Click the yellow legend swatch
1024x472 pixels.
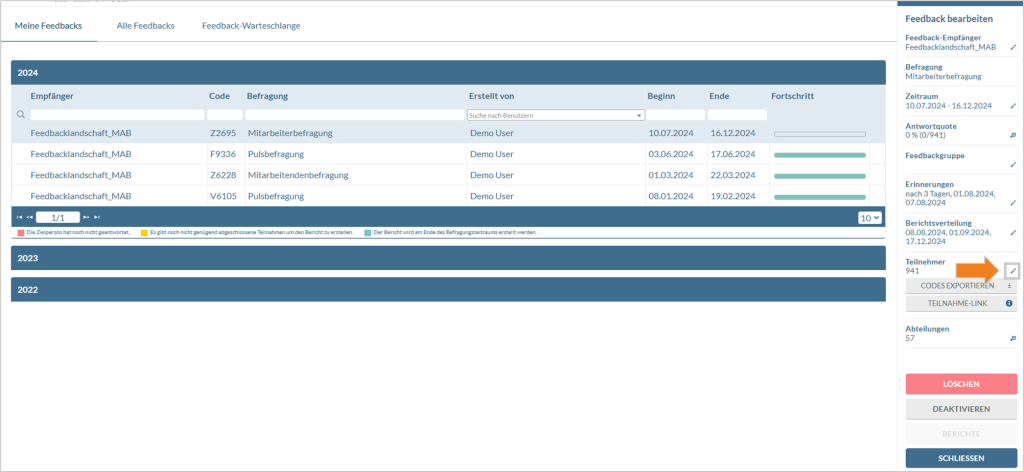coord(144,232)
